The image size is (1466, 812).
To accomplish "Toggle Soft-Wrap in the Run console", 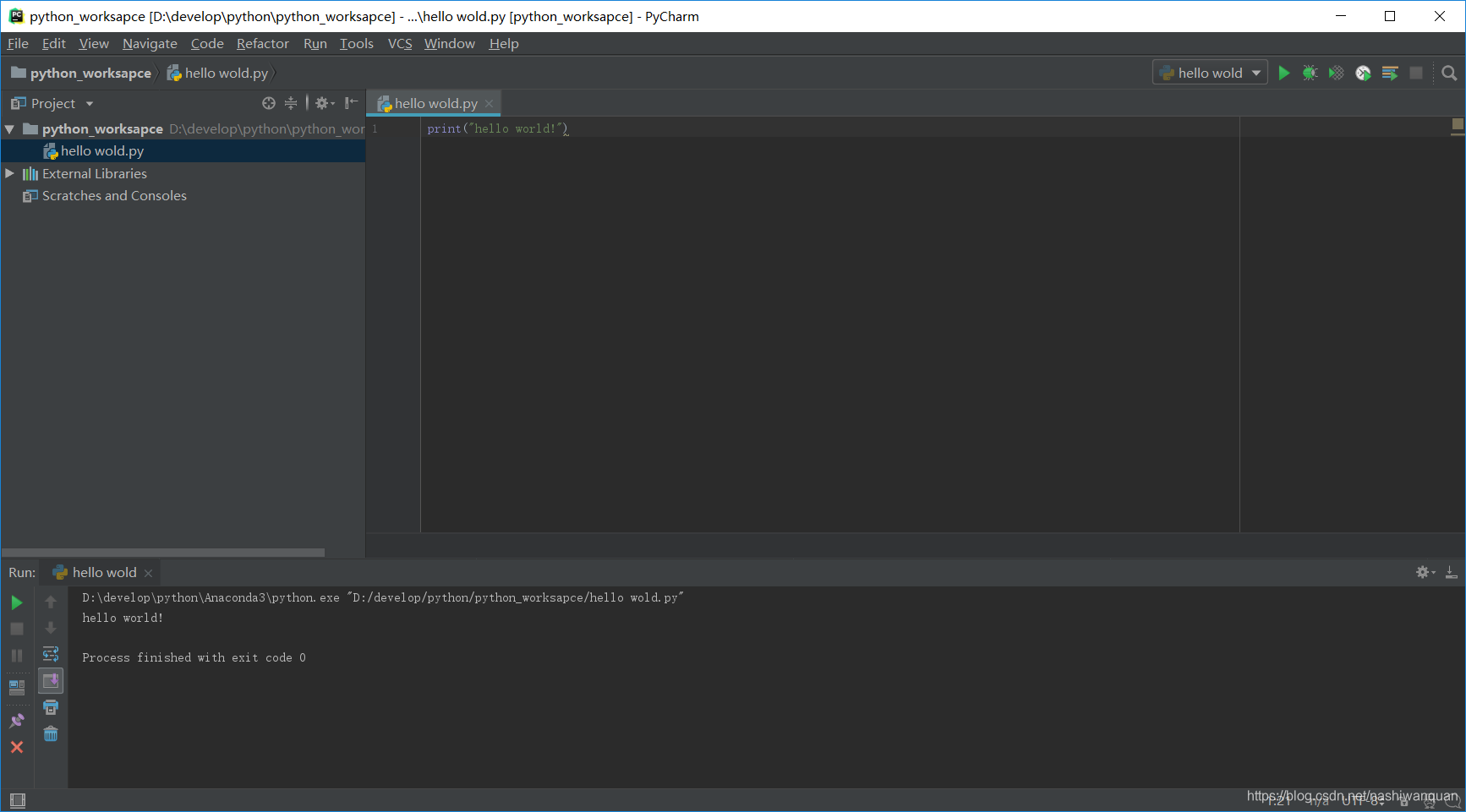I will tap(51, 654).
